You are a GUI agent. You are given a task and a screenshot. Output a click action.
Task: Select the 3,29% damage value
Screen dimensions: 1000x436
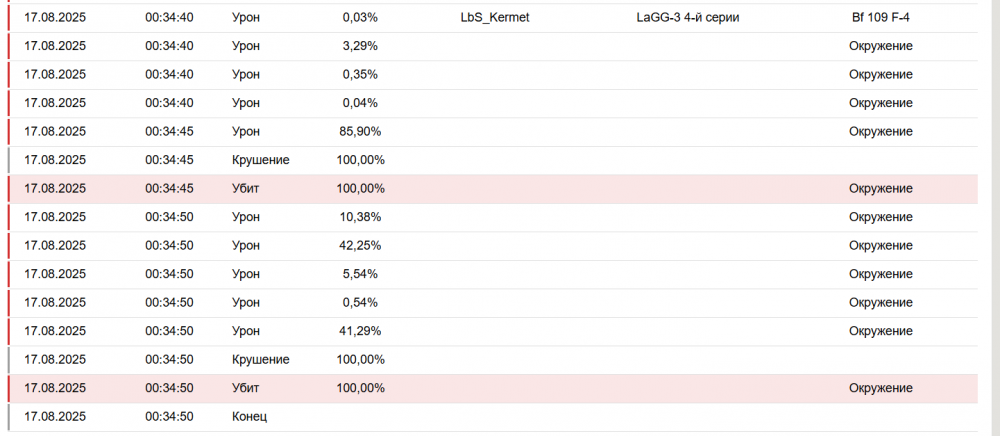coord(360,46)
